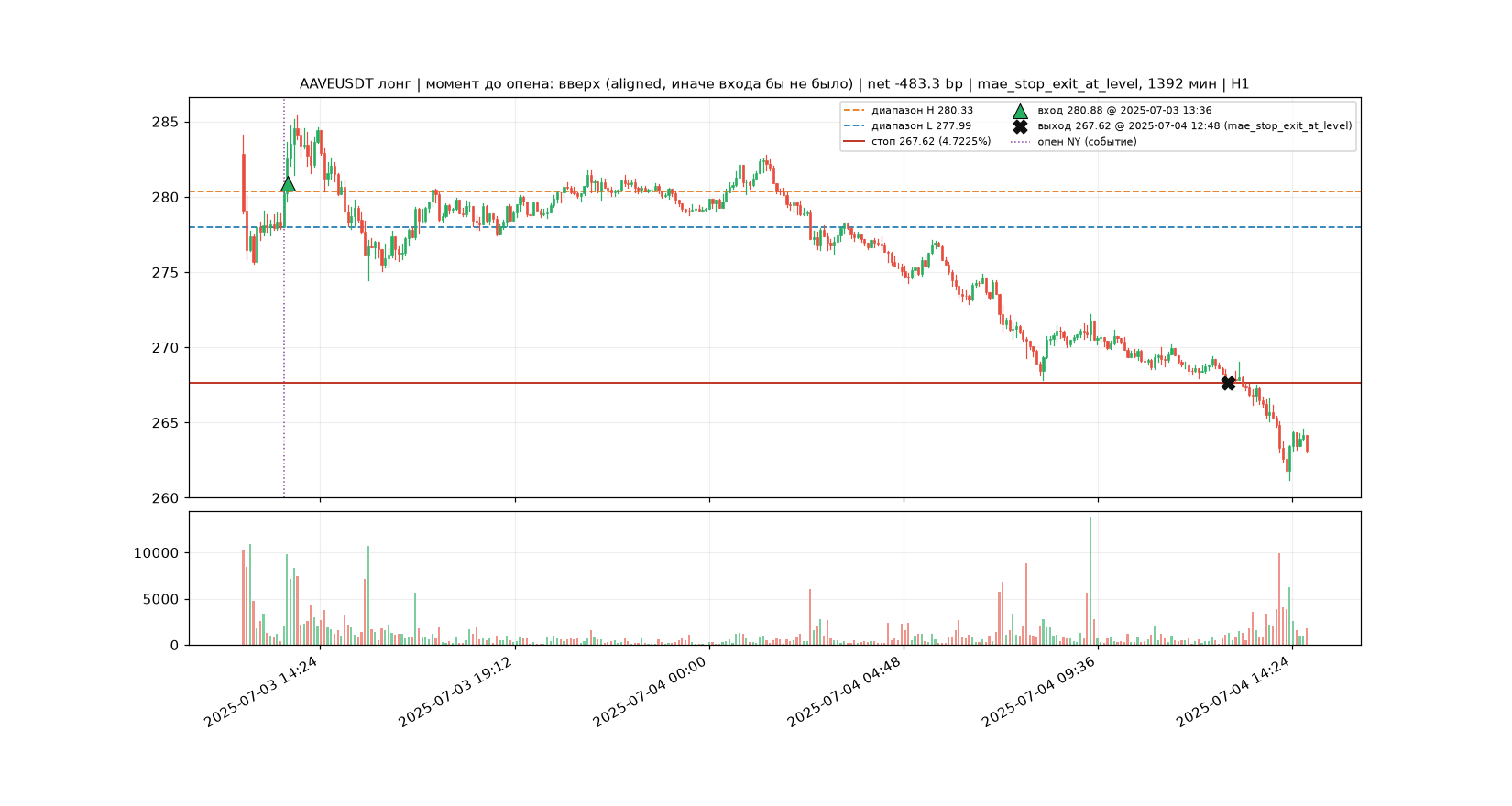Select legend entry 'опен NY (событие)'
1512x806 pixels.
click(1087, 142)
